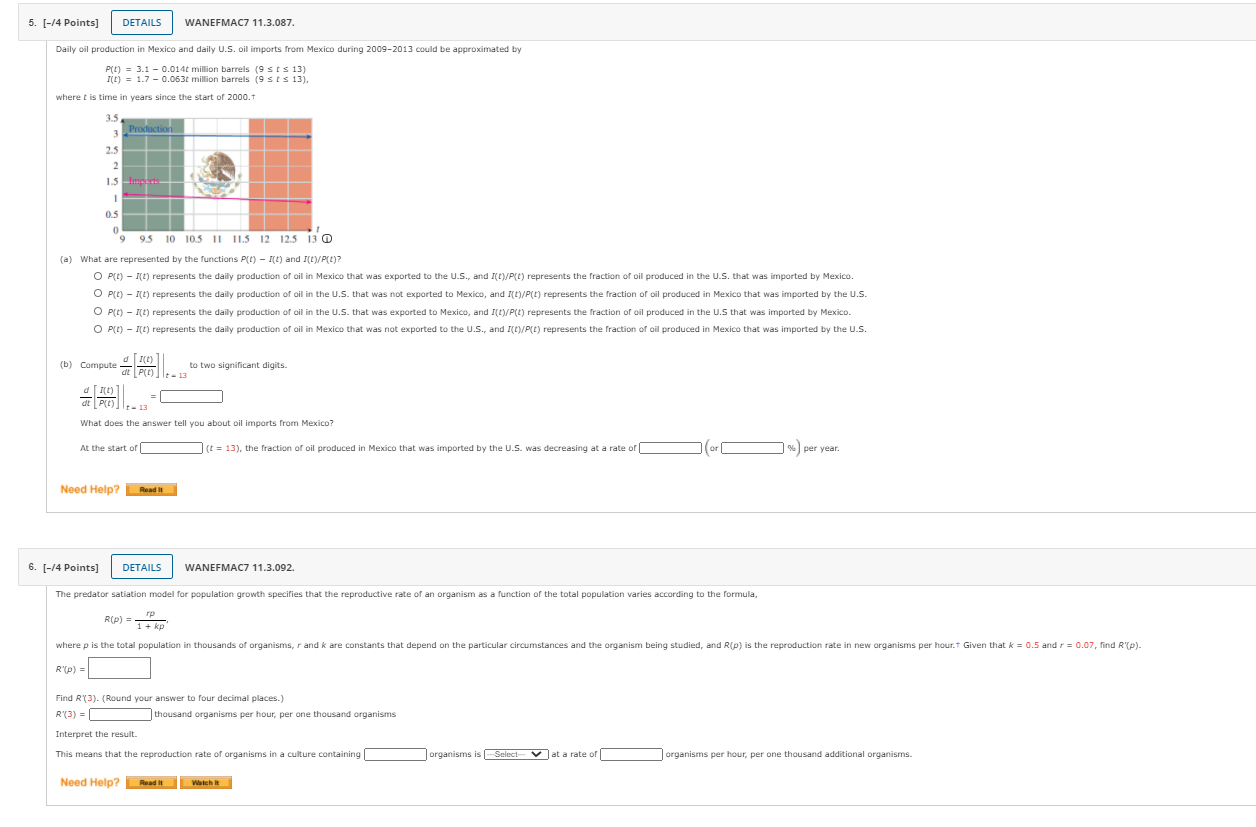
Task: Click the derivative answer field at t = 13
Action: coord(191,396)
